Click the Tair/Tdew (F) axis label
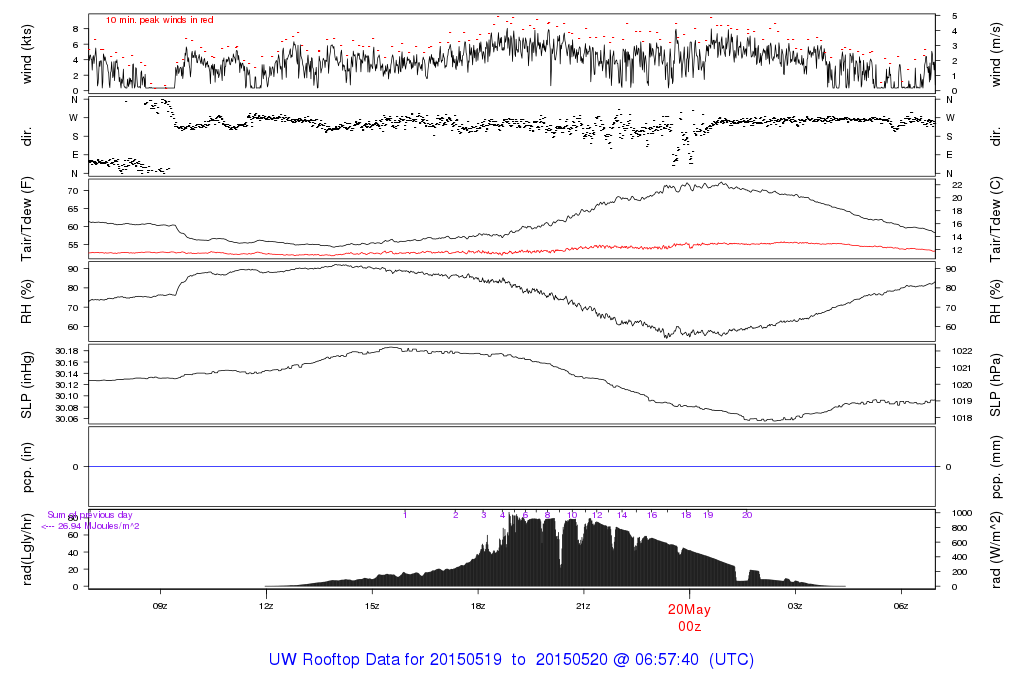1024x700 pixels. coord(27,219)
